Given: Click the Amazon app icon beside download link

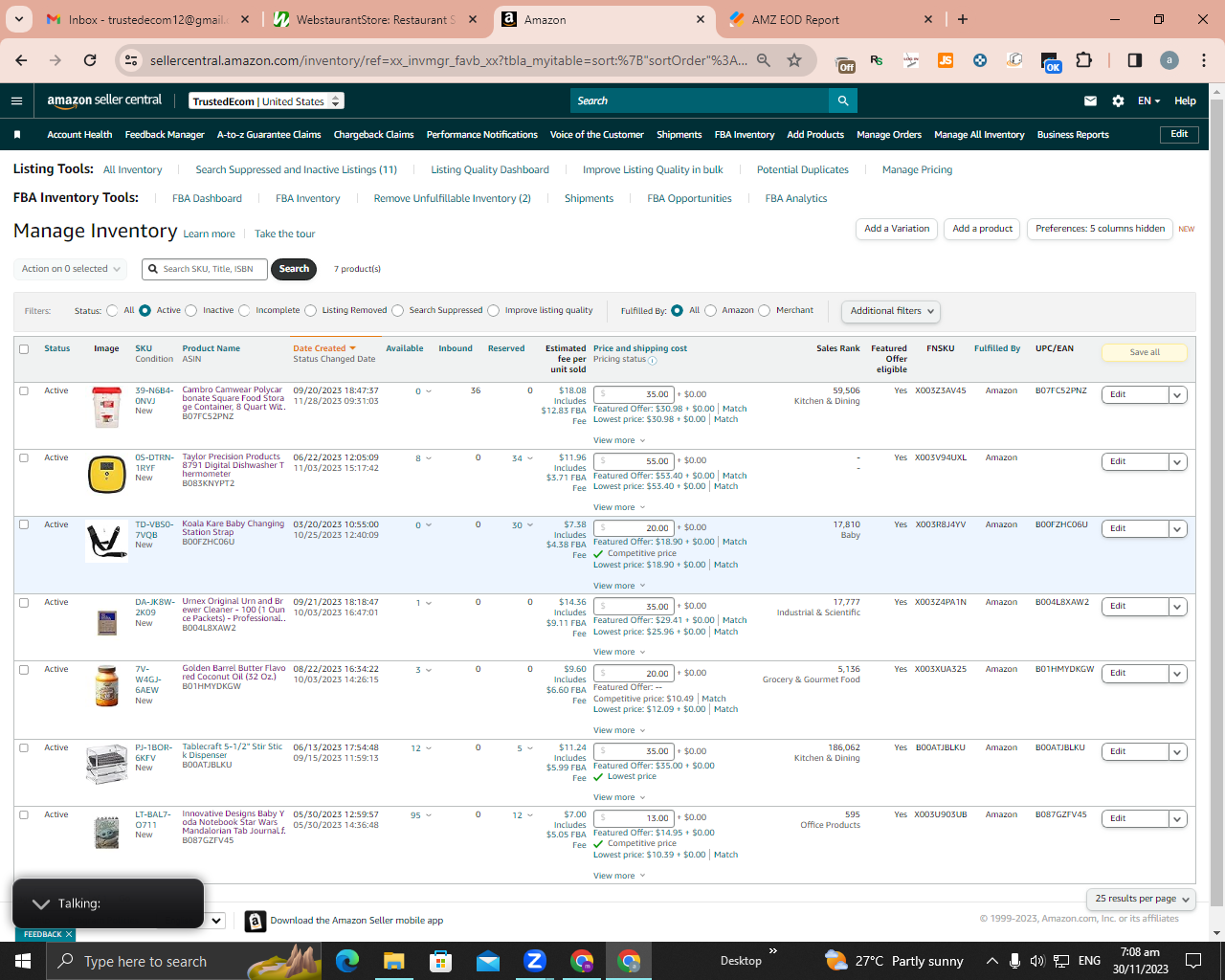Looking at the screenshot, I should point(256,921).
